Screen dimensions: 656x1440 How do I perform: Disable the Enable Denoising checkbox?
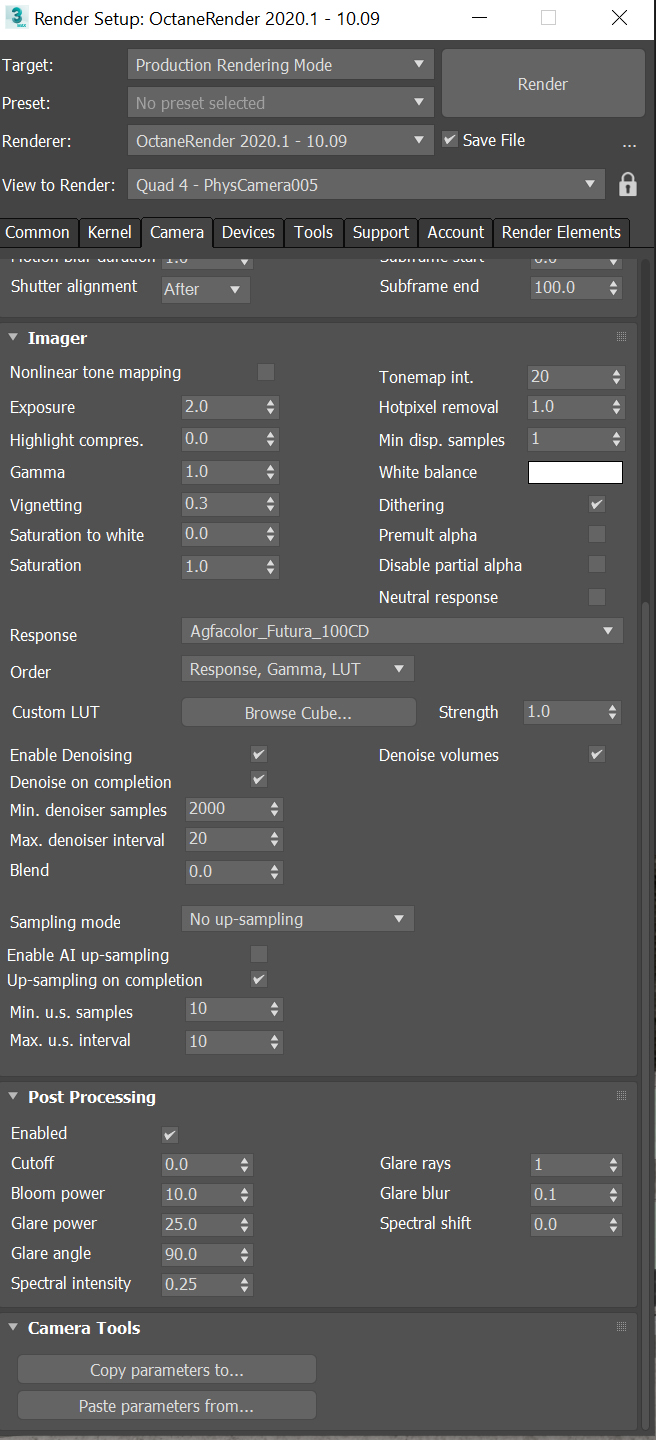(259, 754)
